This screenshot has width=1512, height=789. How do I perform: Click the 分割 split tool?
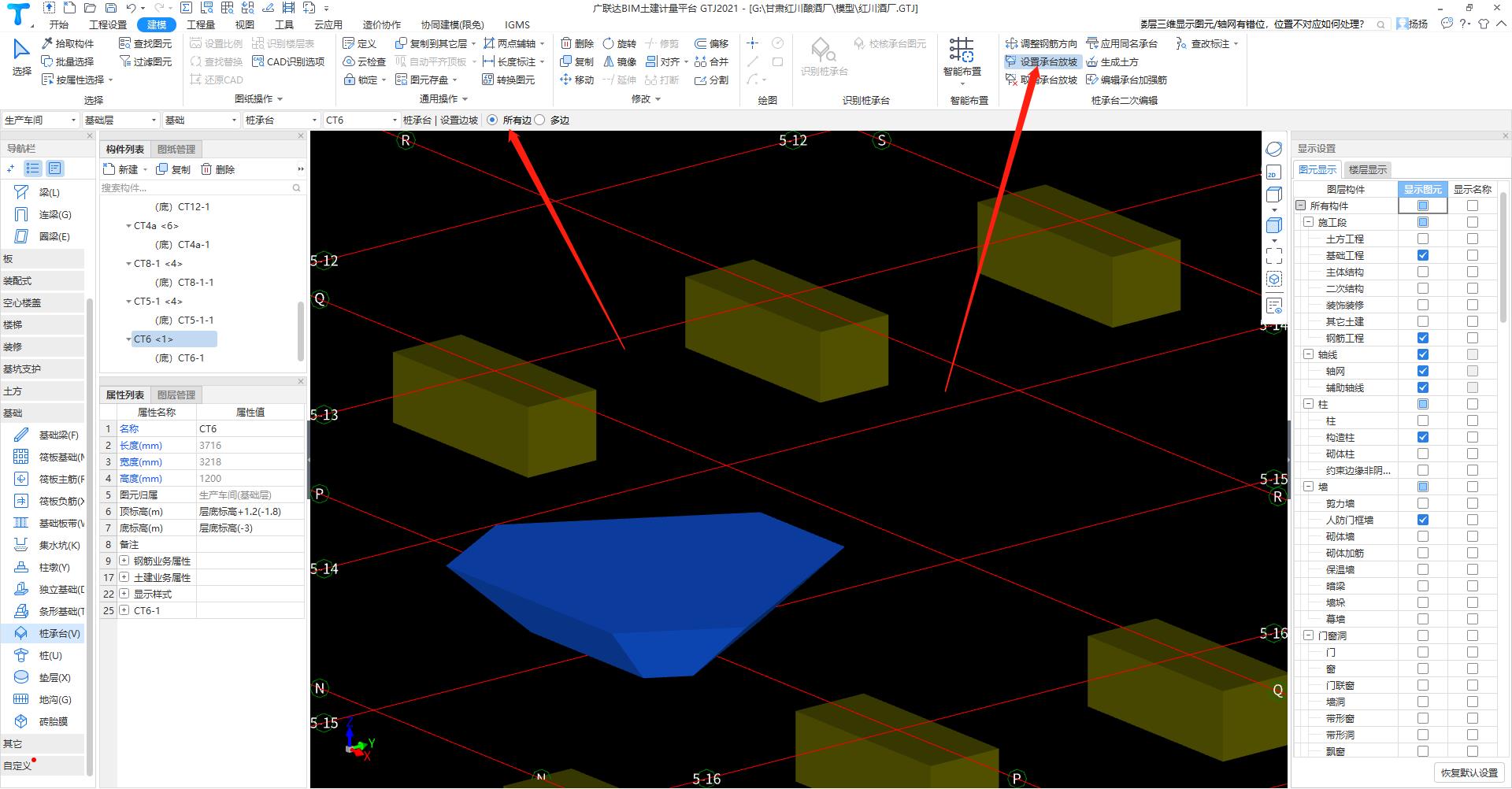pyautogui.click(x=712, y=80)
